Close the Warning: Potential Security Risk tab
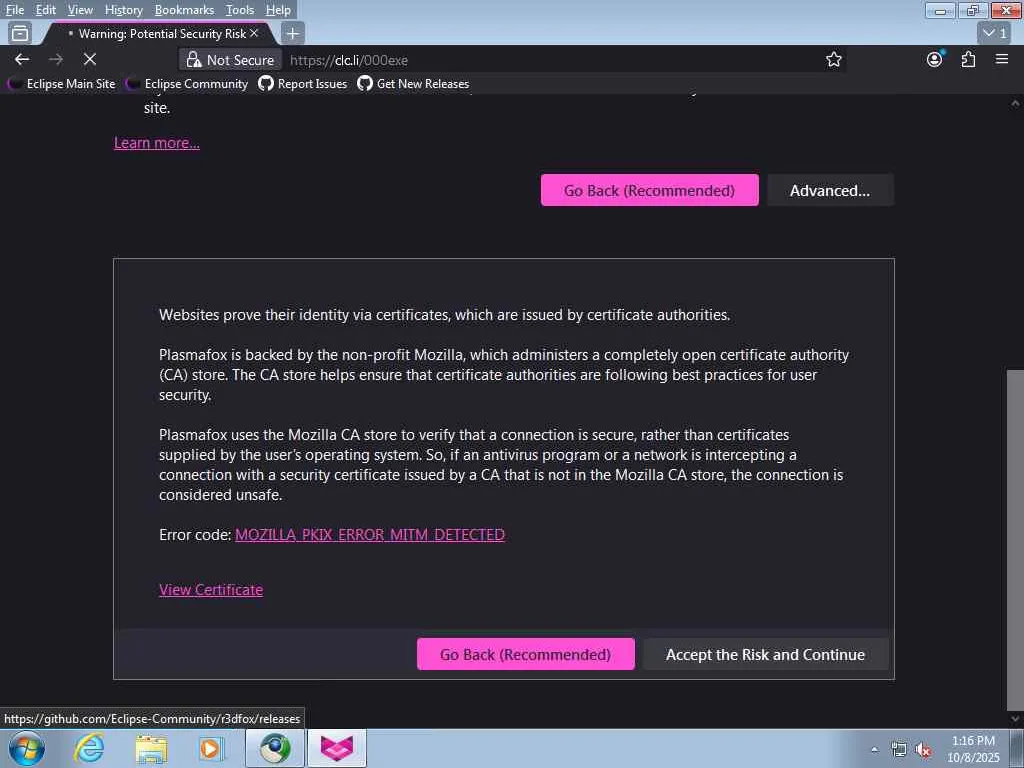Screen dimensions: 1024x768 point(254,33)
